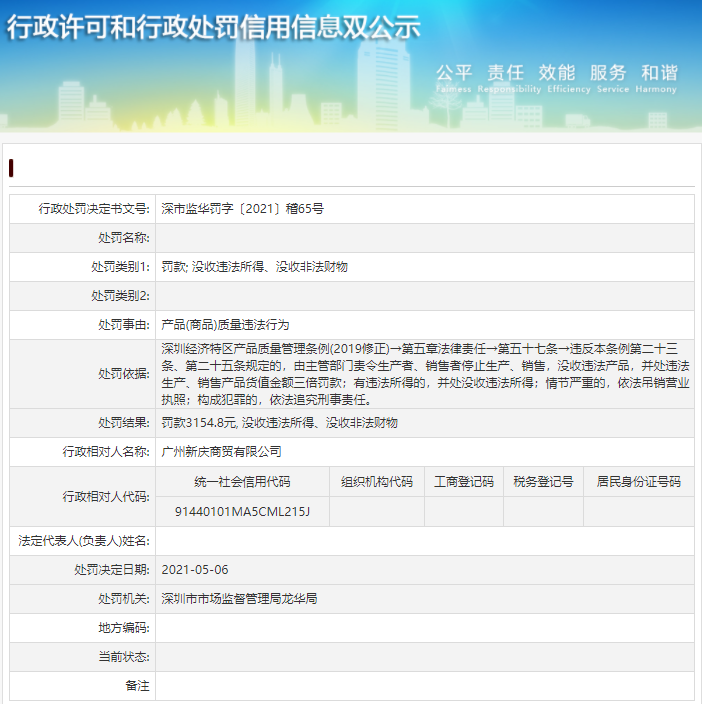Image resolution: width=702 pixels, height=704 pixels.
Task: Click the 处罚类别1 label
Action: click(x=120, y=267)
